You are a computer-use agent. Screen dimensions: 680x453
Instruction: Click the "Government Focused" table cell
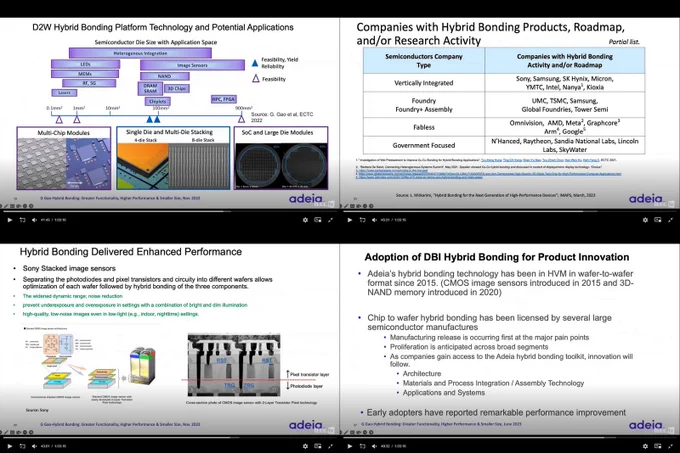click(424, 145)
